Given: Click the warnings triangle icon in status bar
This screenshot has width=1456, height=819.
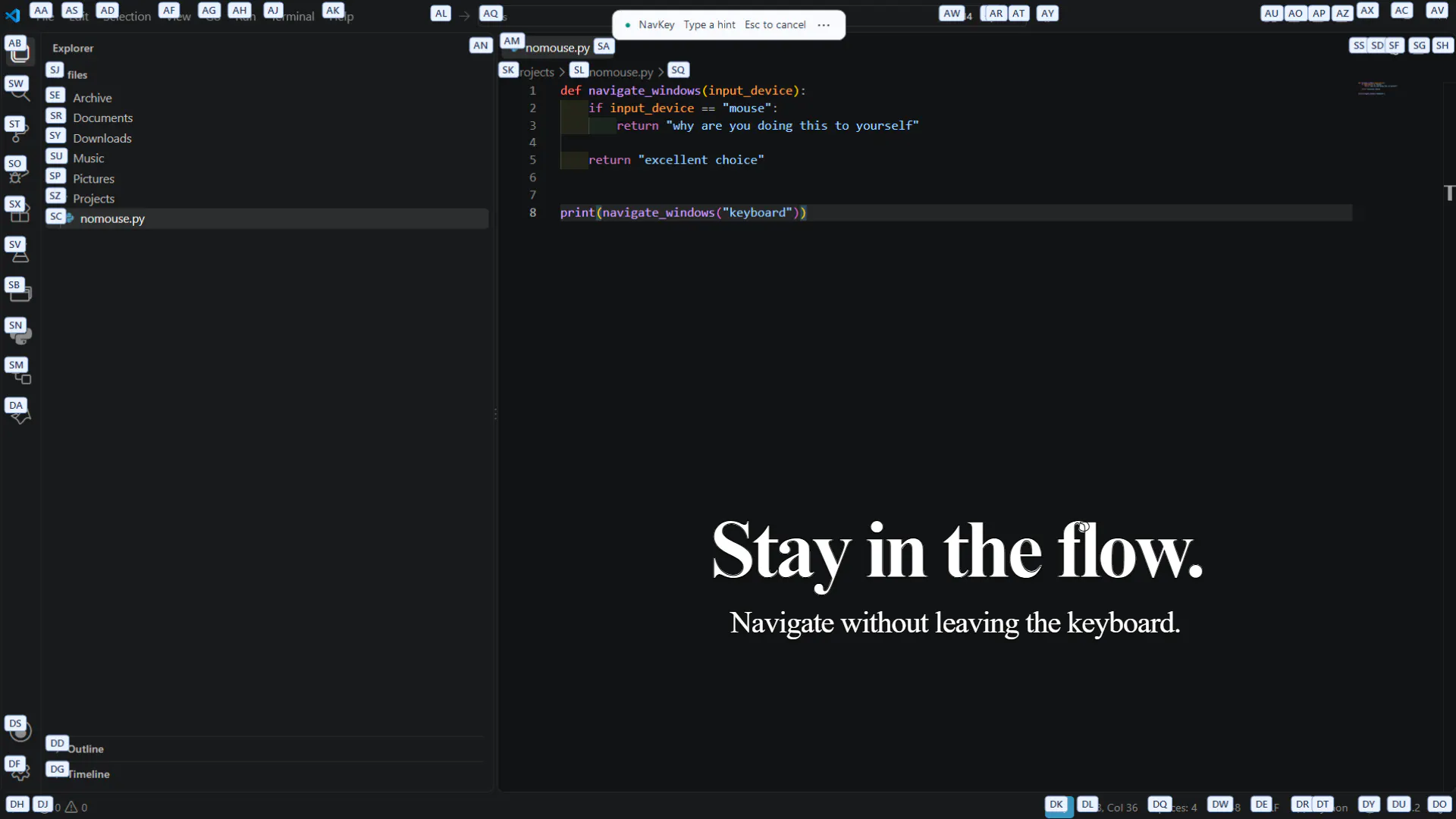Looking at the screenshot, I should pyautogui.click(x=71, y=807).
